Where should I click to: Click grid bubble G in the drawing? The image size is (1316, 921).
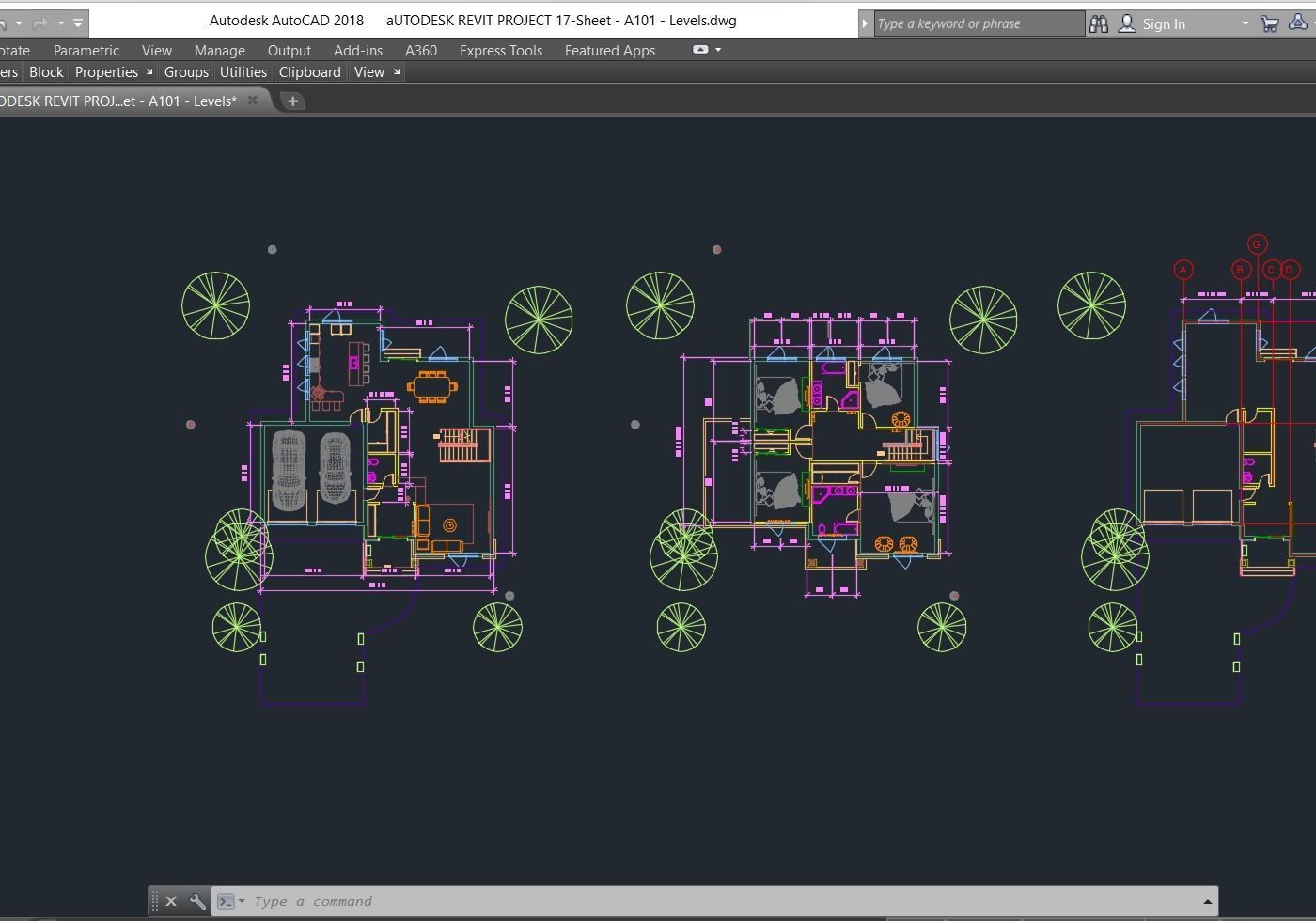tap(1257, 244)
